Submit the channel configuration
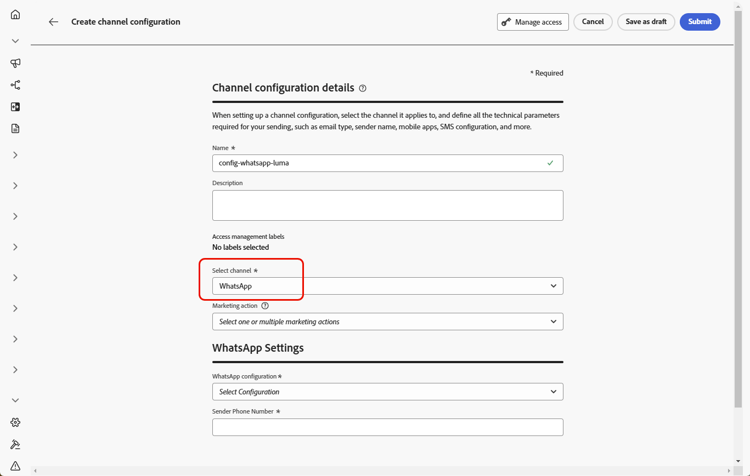This screenshot has width=750, height=476. [x=699, y=22]
